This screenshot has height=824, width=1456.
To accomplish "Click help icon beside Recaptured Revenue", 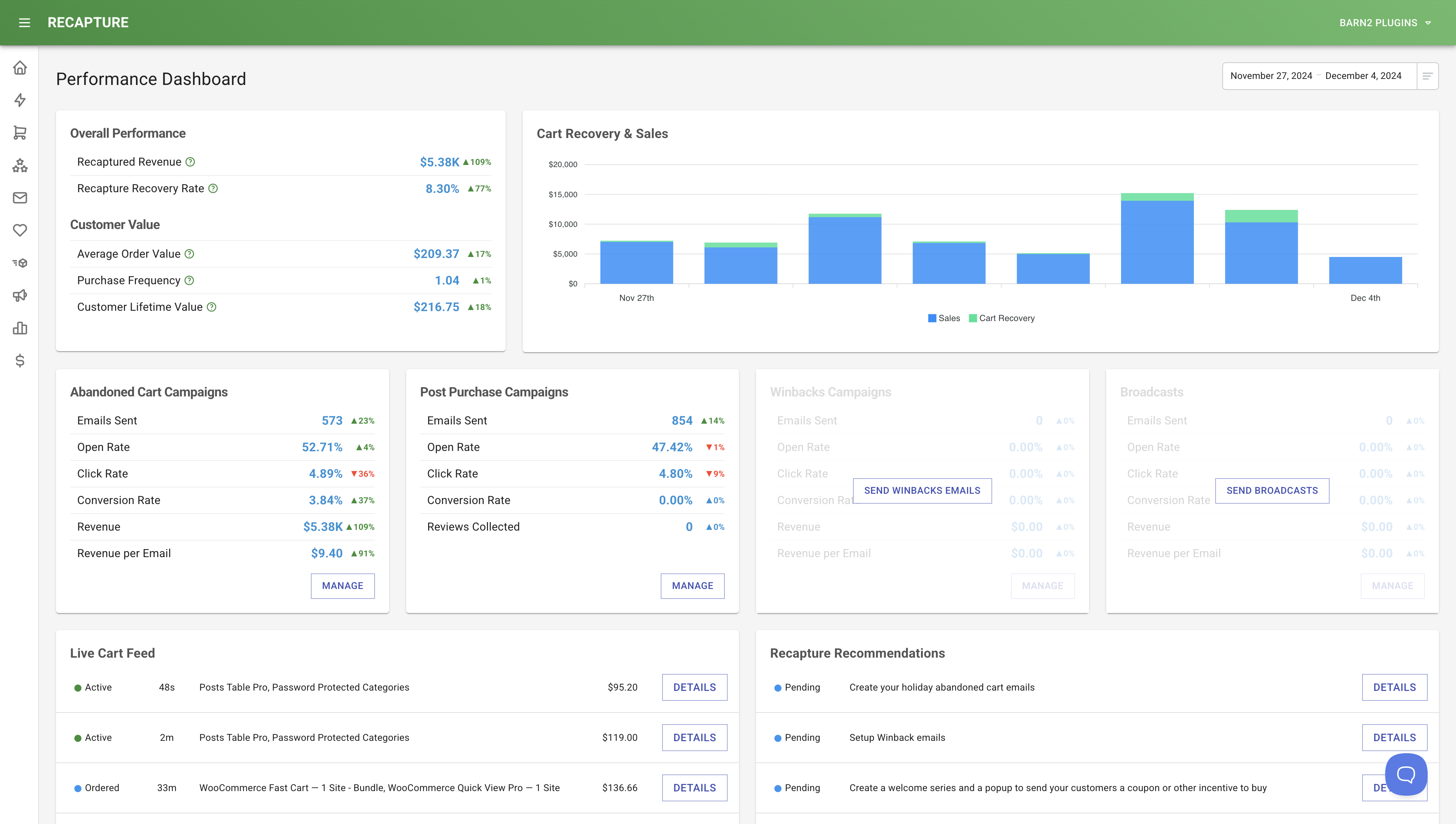I will (191, 162).
